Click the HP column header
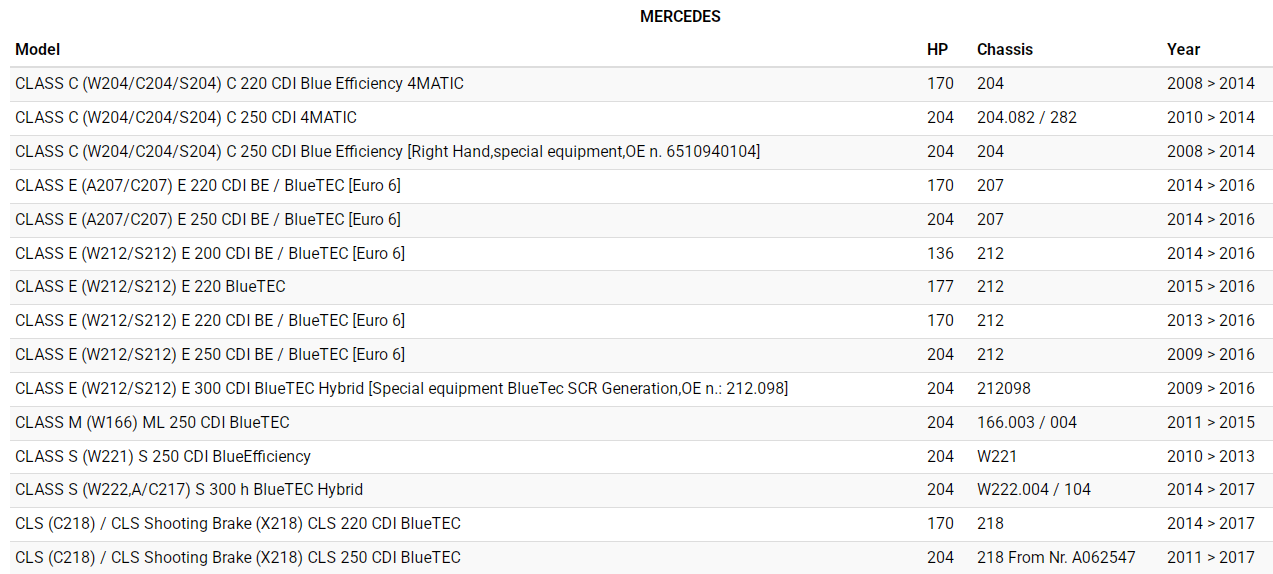Viewport: 1273px width, 574px height. (937, 49)
